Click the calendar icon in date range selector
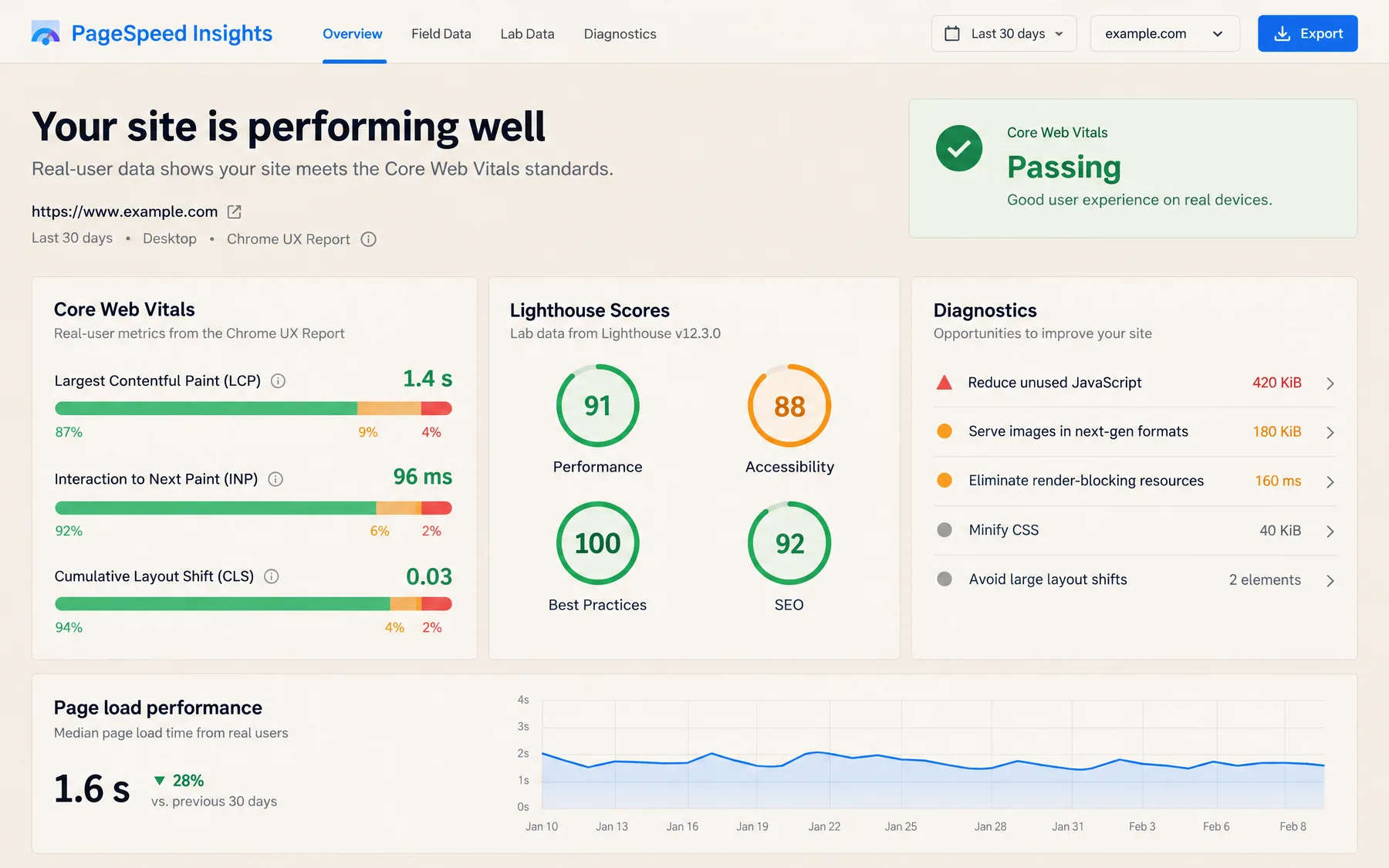This screenshot has height=868, width=1389. (952, 34)
